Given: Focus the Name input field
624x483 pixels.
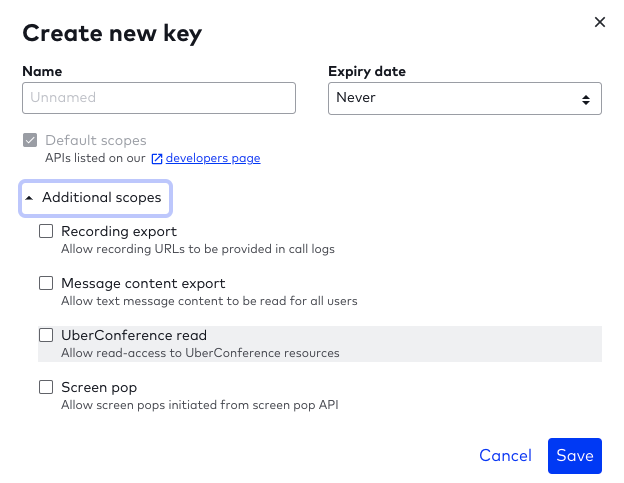Looking at the screenshot, I should 159,98.
